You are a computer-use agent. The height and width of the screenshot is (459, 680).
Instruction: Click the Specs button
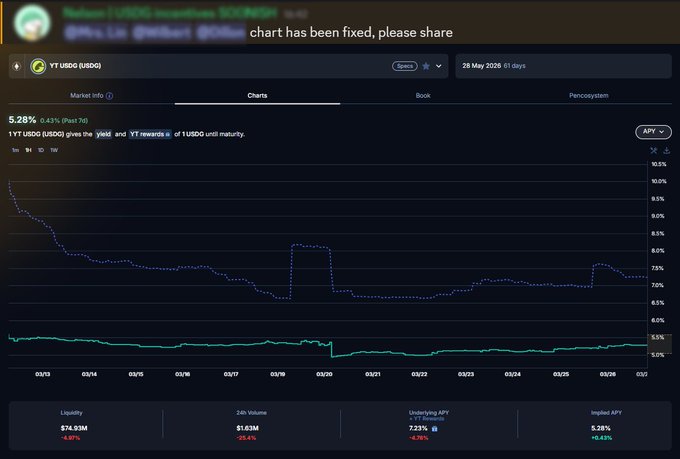(404, 66)
